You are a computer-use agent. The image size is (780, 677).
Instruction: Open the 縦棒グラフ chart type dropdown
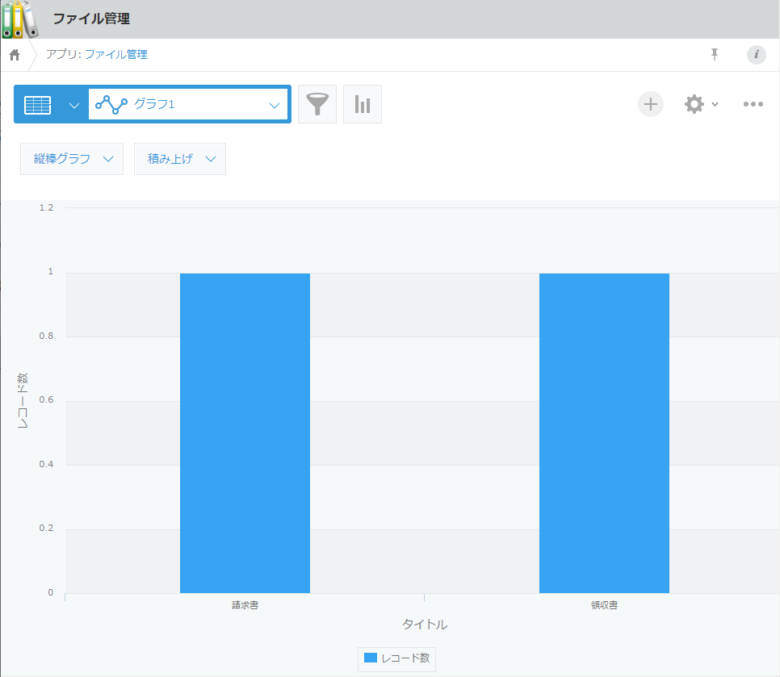71,159
